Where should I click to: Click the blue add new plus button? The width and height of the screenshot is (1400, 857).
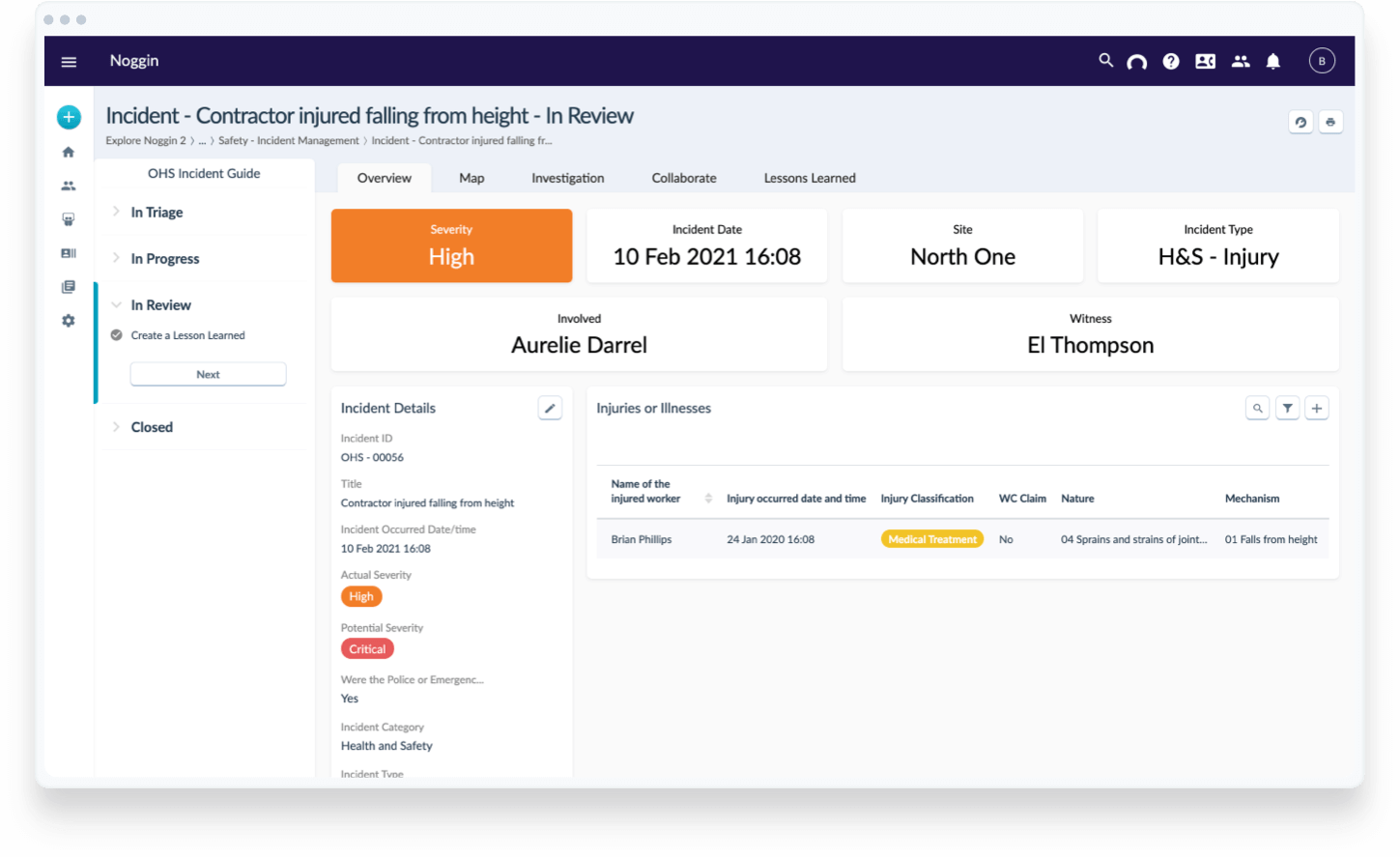coord(69,117)
